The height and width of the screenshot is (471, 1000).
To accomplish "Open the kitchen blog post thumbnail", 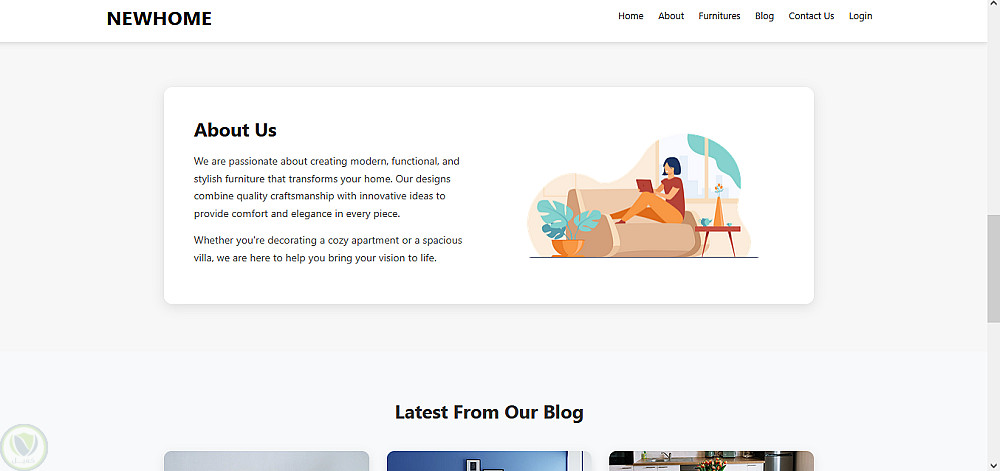I will tap(711, 461).
